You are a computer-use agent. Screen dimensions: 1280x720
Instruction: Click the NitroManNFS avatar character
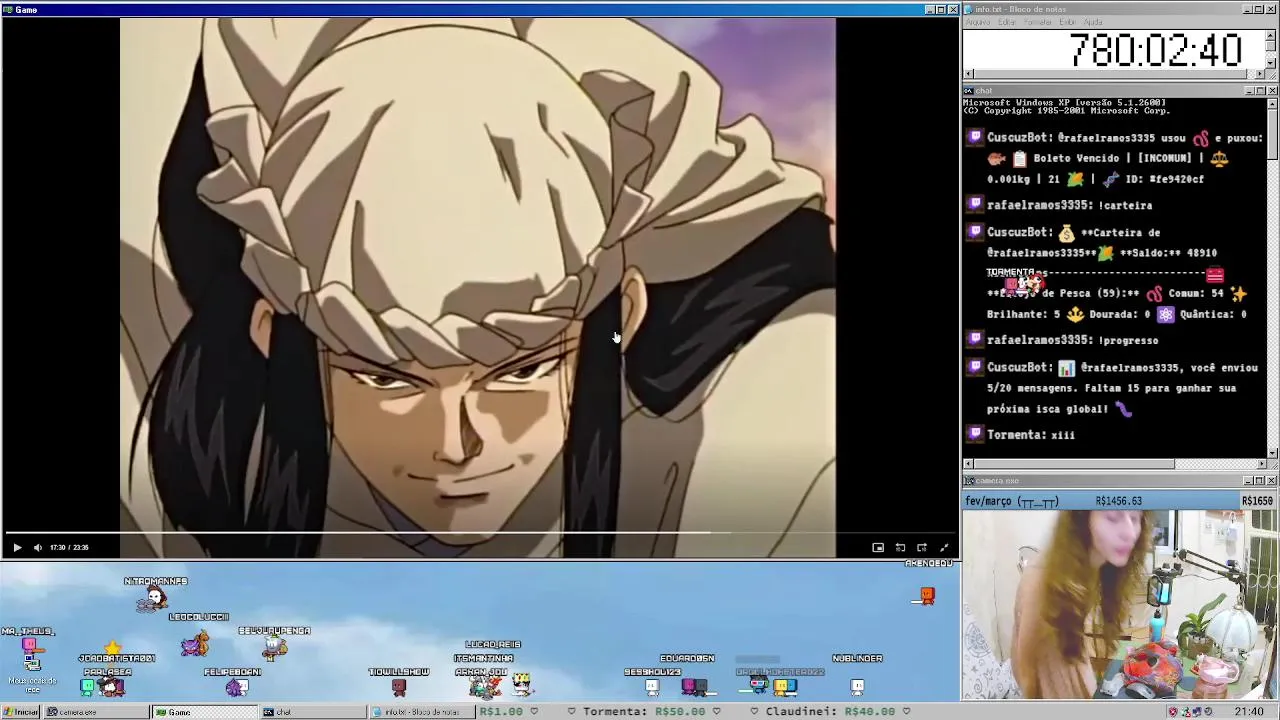155,598
